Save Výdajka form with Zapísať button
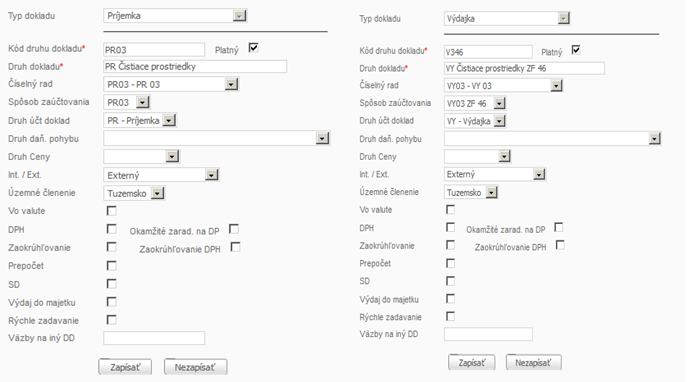 coord(471,363)
